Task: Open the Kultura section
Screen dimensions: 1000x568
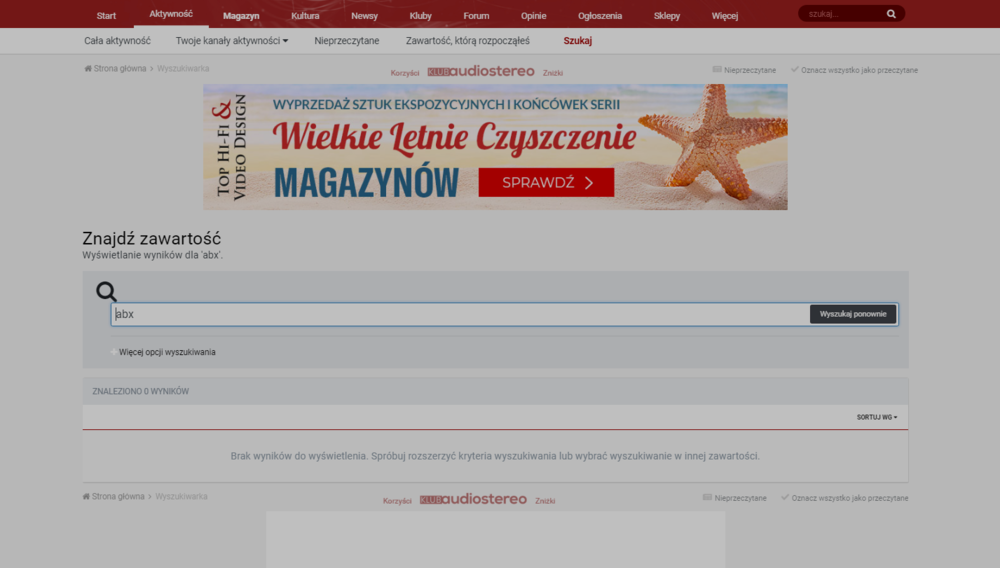Action: click(x=305, y=16)
